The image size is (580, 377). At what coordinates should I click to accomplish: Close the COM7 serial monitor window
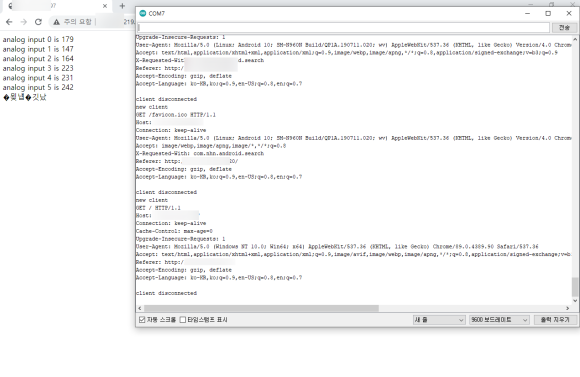[569, 13]
